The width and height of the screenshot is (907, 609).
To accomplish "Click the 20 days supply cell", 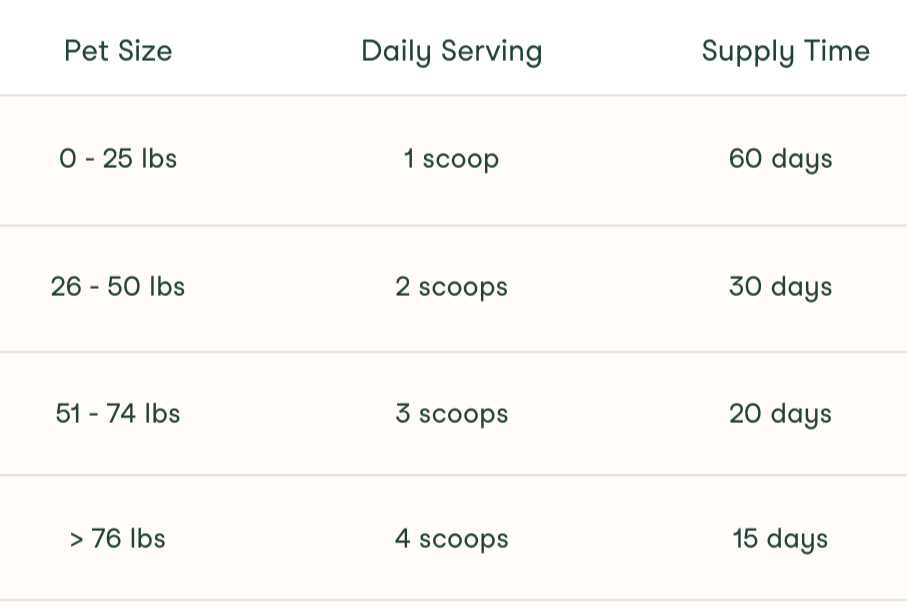I will click(781, 413).
